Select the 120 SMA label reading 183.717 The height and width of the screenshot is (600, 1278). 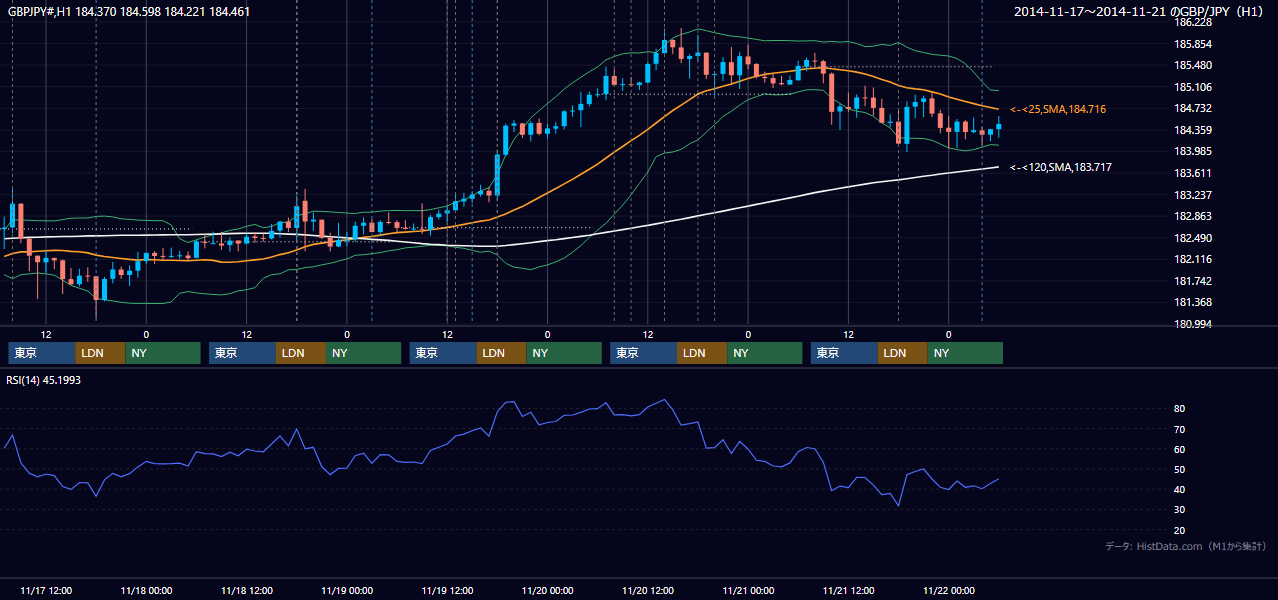coord(1061,167)
